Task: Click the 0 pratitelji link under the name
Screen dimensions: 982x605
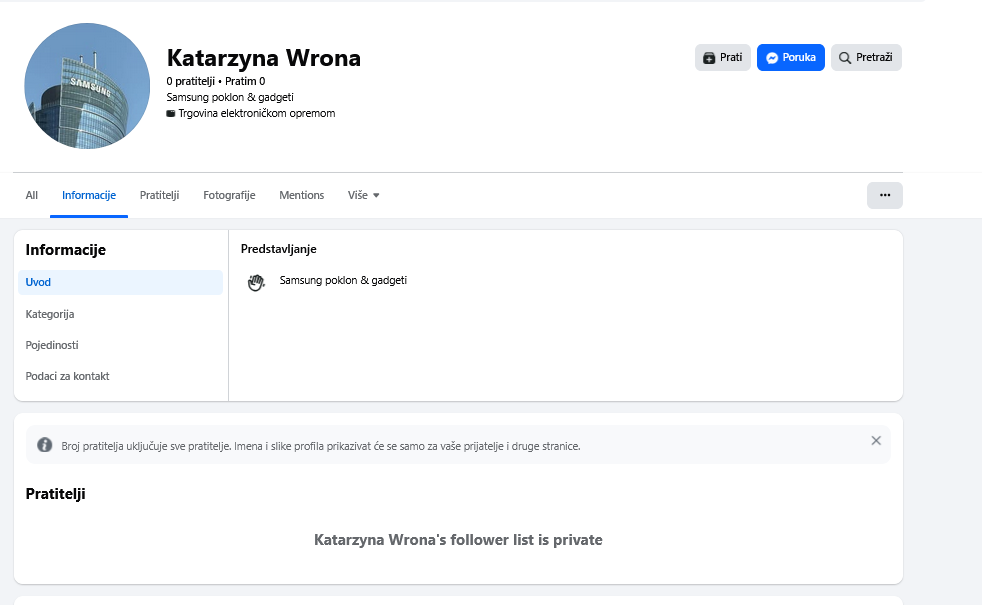Action: coord(190,81)
